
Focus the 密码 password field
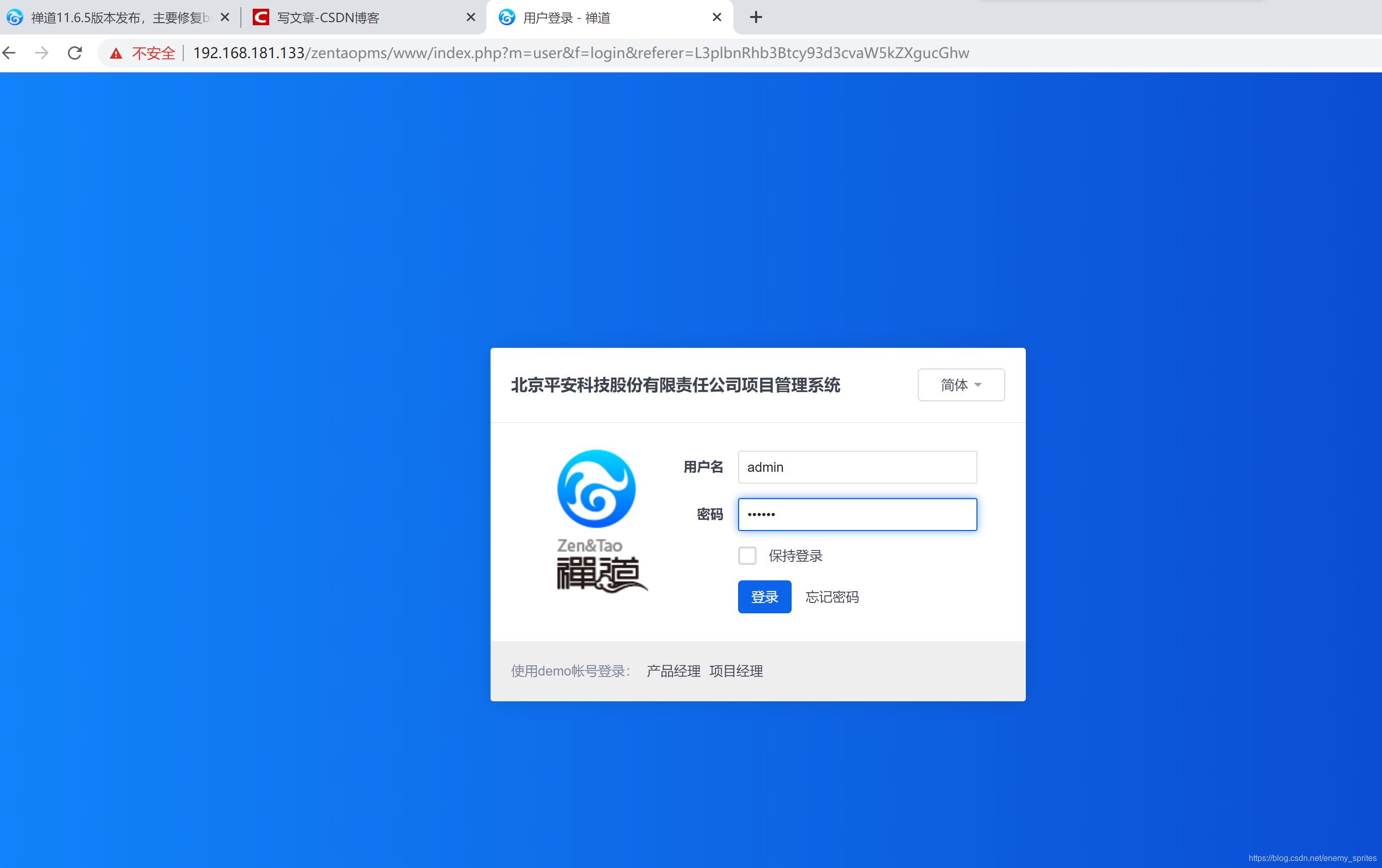click(857, 514)
